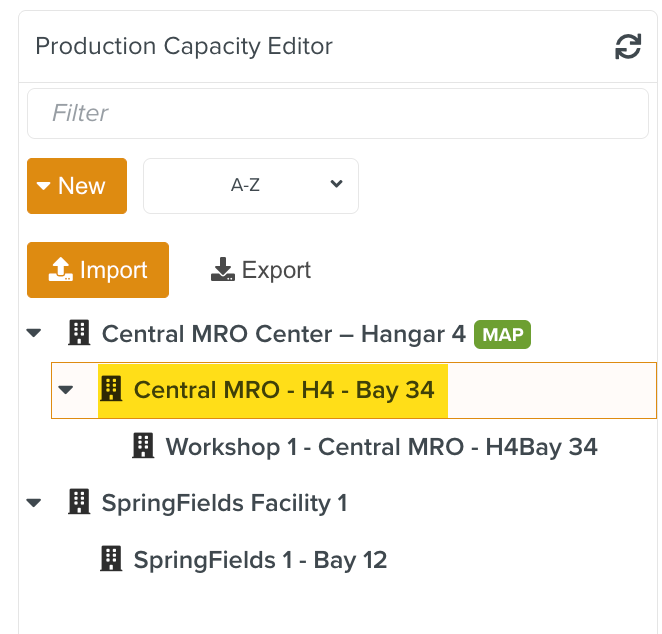Select the SpringFields 1 - Bay 12 label
The image size is (662, 634).
click(x=260, y=559)
